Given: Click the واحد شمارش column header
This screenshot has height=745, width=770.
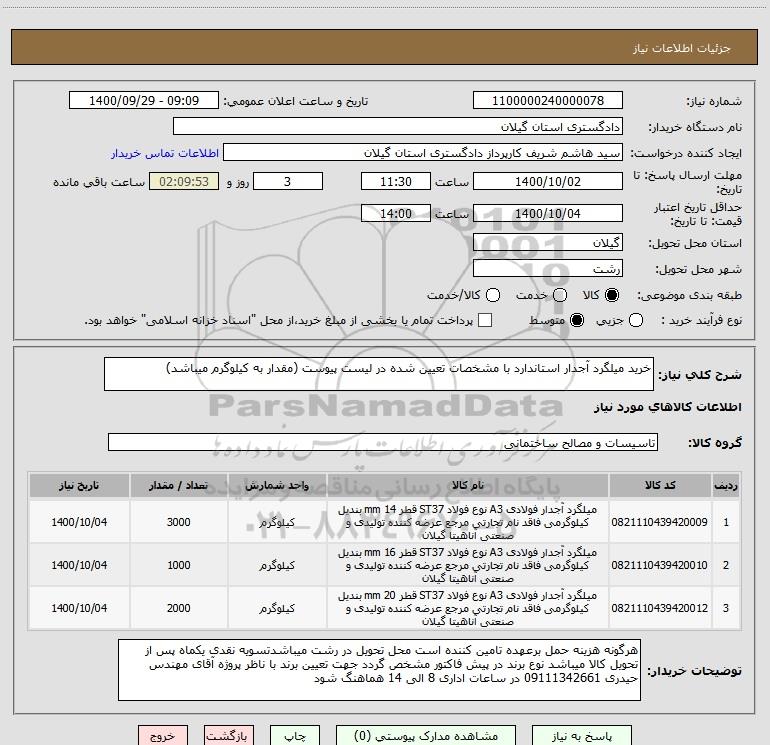Looking at the screenshot, I should [x=277, y=486].
